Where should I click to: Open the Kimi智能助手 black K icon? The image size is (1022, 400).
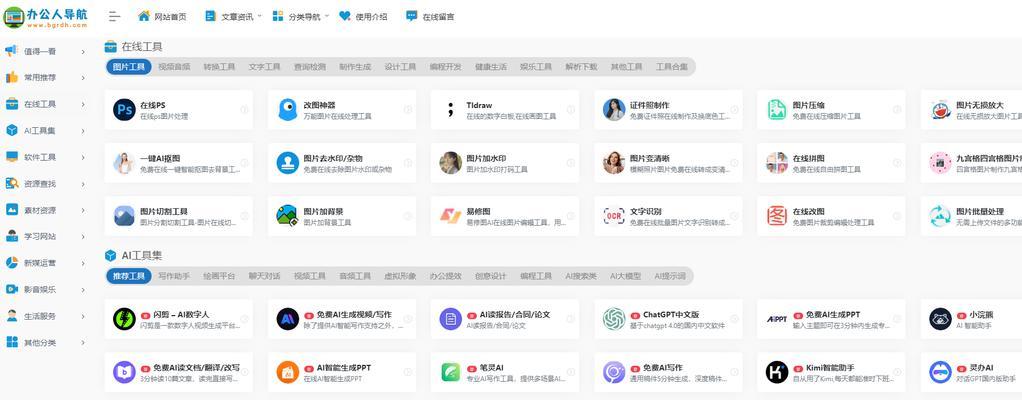pos(777,372)
